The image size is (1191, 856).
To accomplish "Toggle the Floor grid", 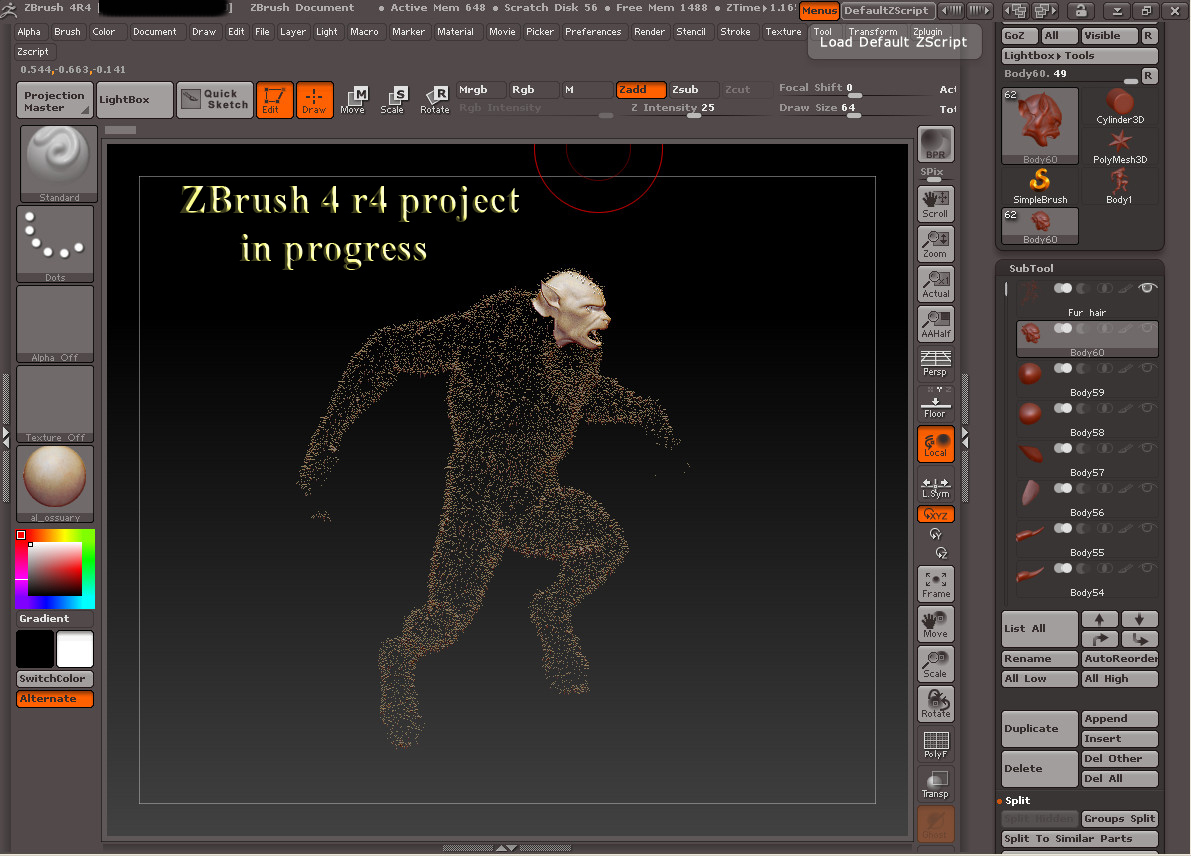I will [936, 403].
